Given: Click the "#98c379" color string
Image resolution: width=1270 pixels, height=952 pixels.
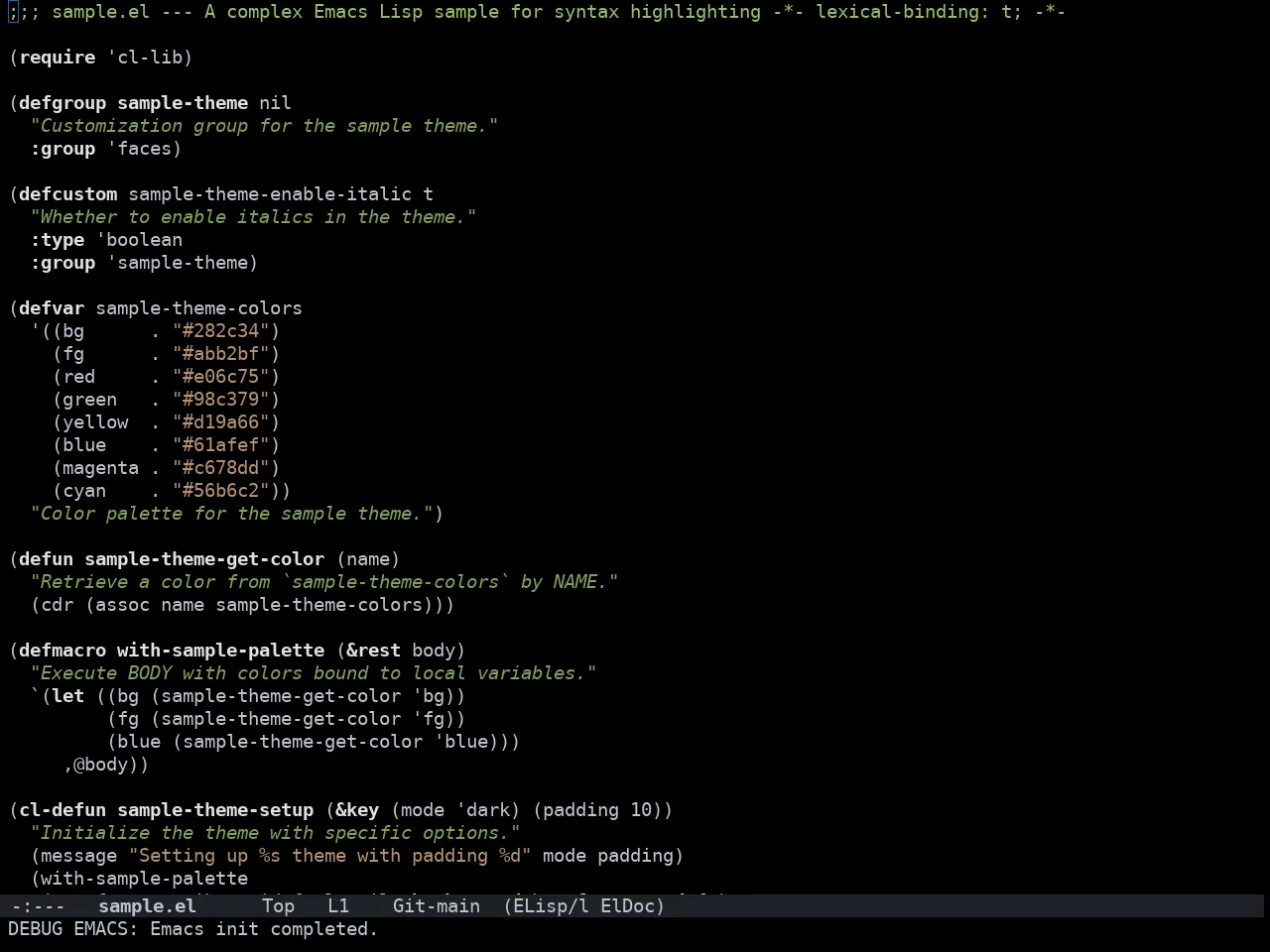Looking at the screenshot, I should [220, 400].
